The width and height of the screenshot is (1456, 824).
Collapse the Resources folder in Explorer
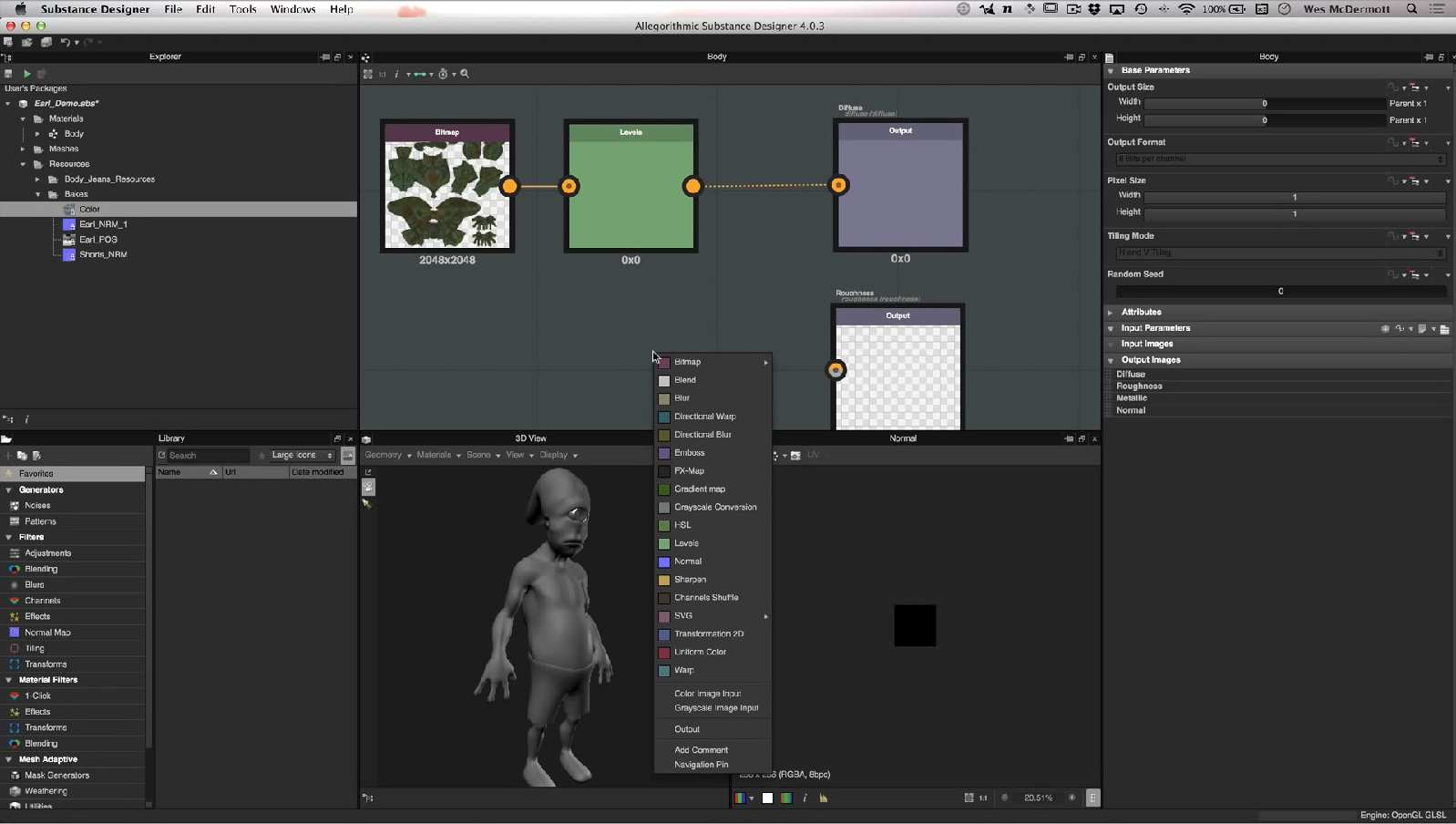[x=23, y=164]
